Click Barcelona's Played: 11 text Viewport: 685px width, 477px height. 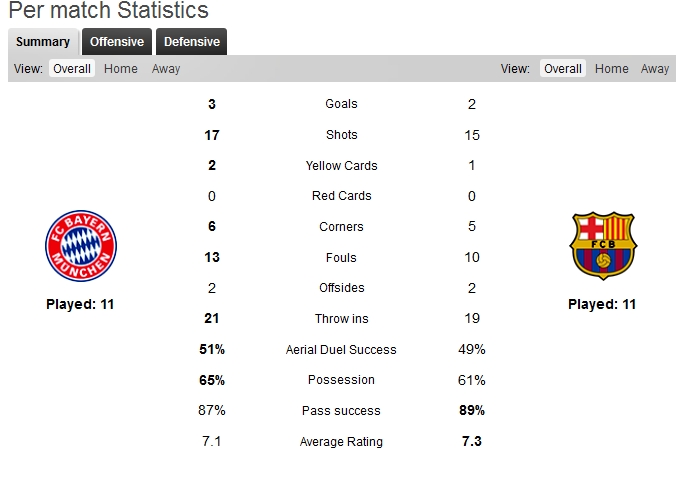tap(602, 304)
